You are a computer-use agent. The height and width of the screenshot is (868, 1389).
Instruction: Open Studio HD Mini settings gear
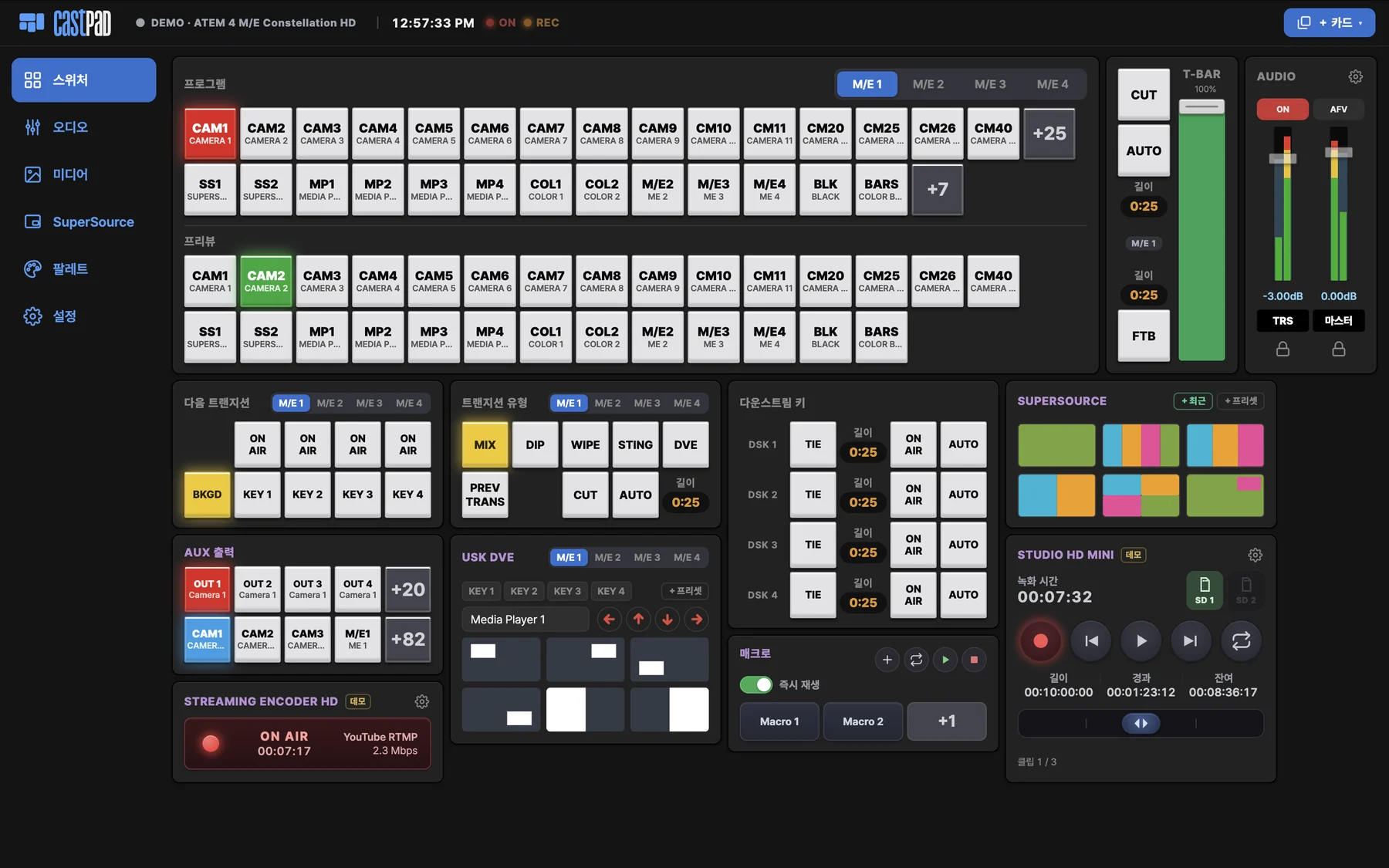[x=1255, y=555]
